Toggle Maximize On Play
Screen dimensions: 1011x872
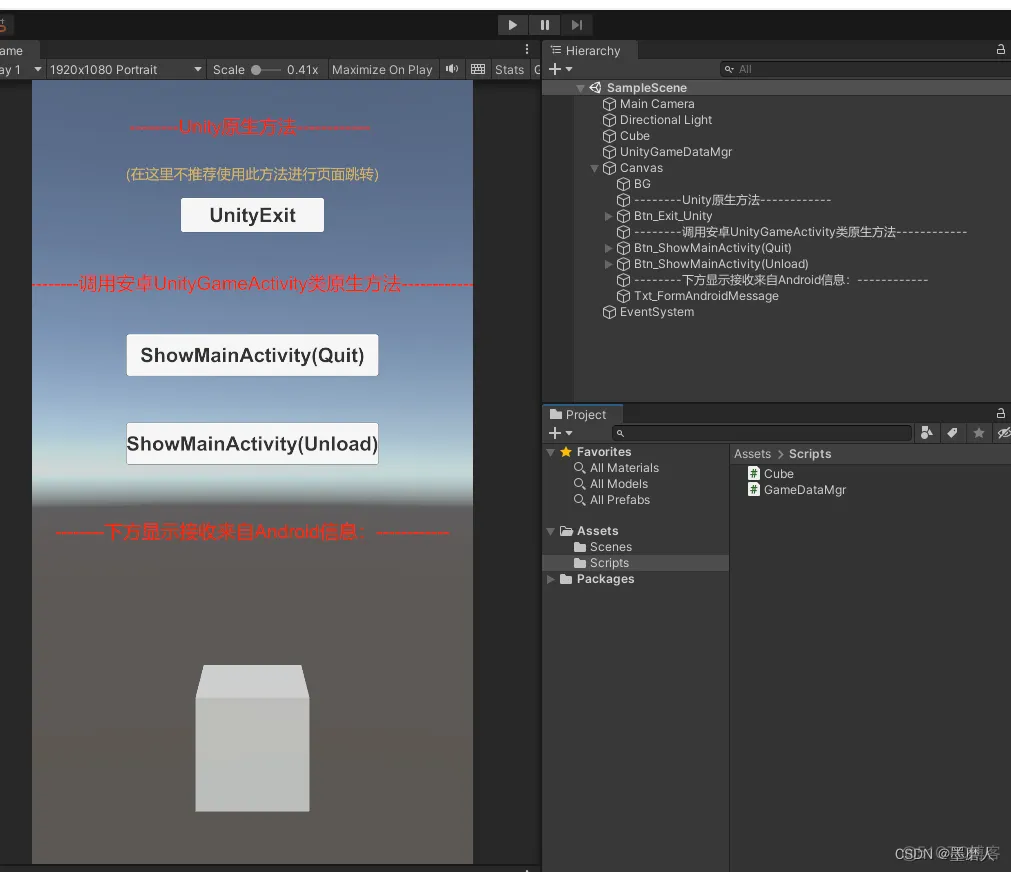(382, 70)
